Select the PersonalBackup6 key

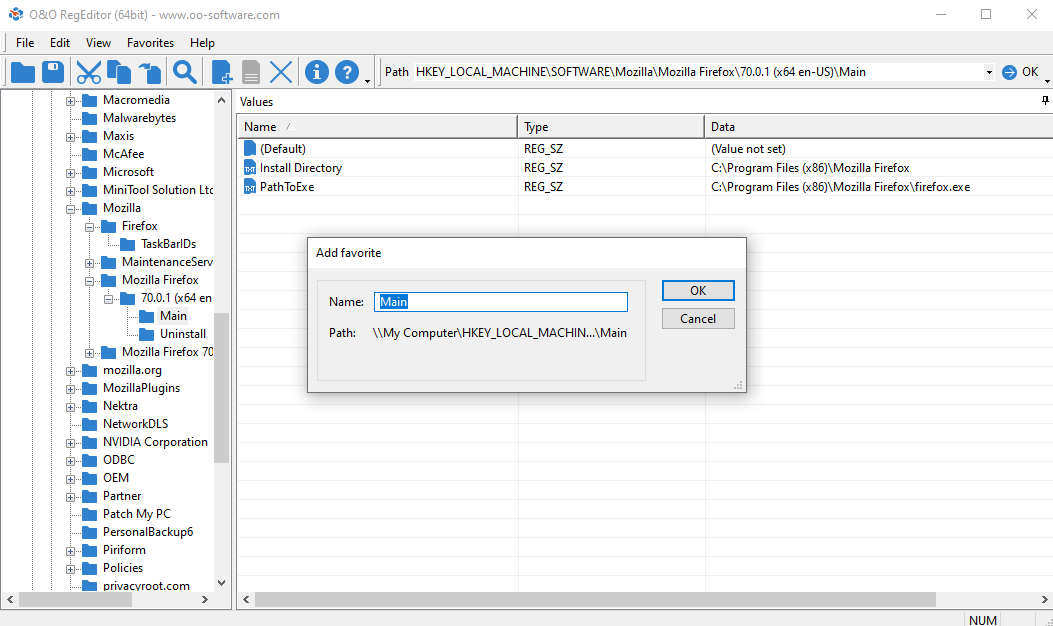(x=148, y=532)
